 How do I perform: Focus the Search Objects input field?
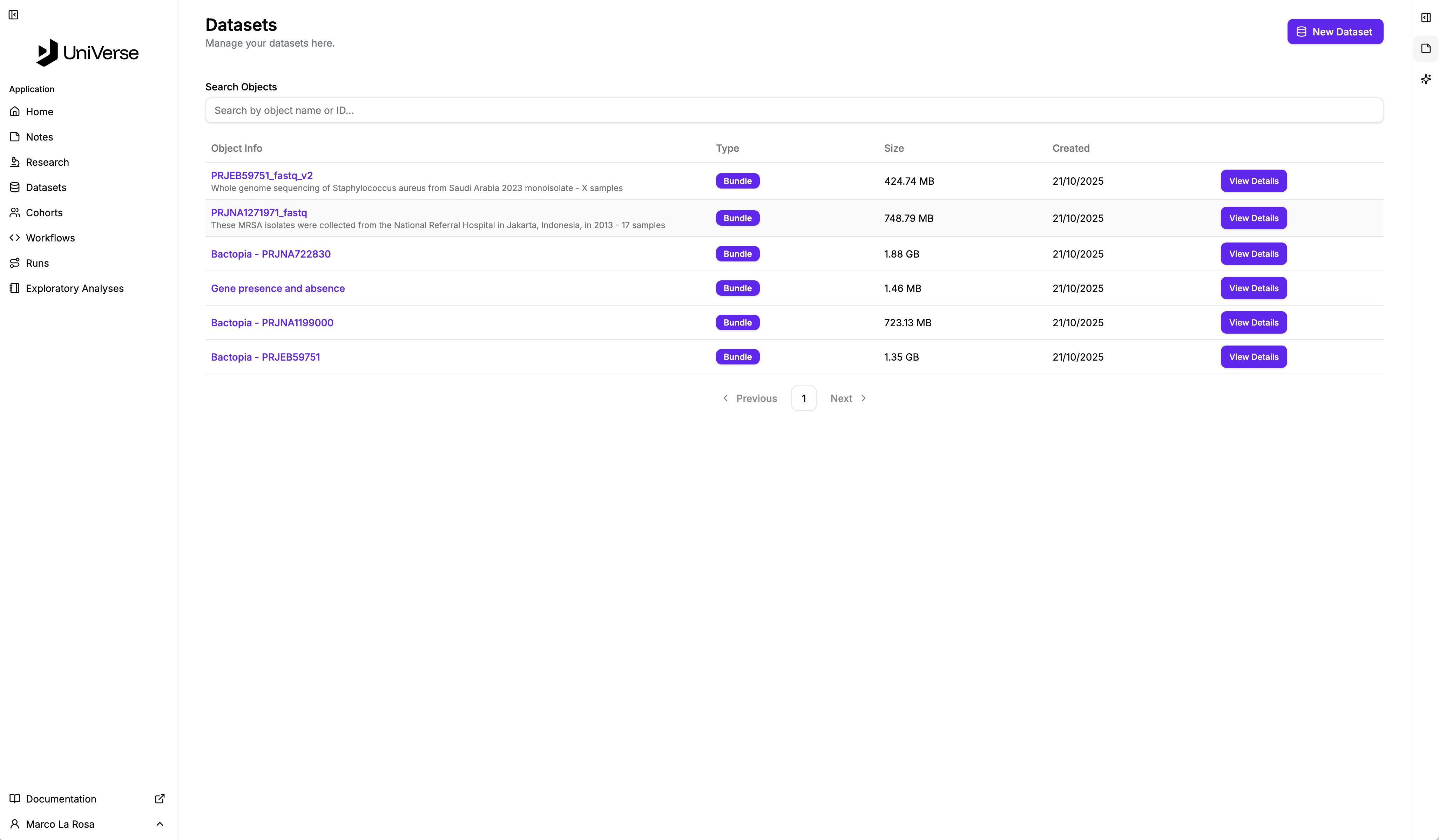pyautogui.click(x=794, y=110)
